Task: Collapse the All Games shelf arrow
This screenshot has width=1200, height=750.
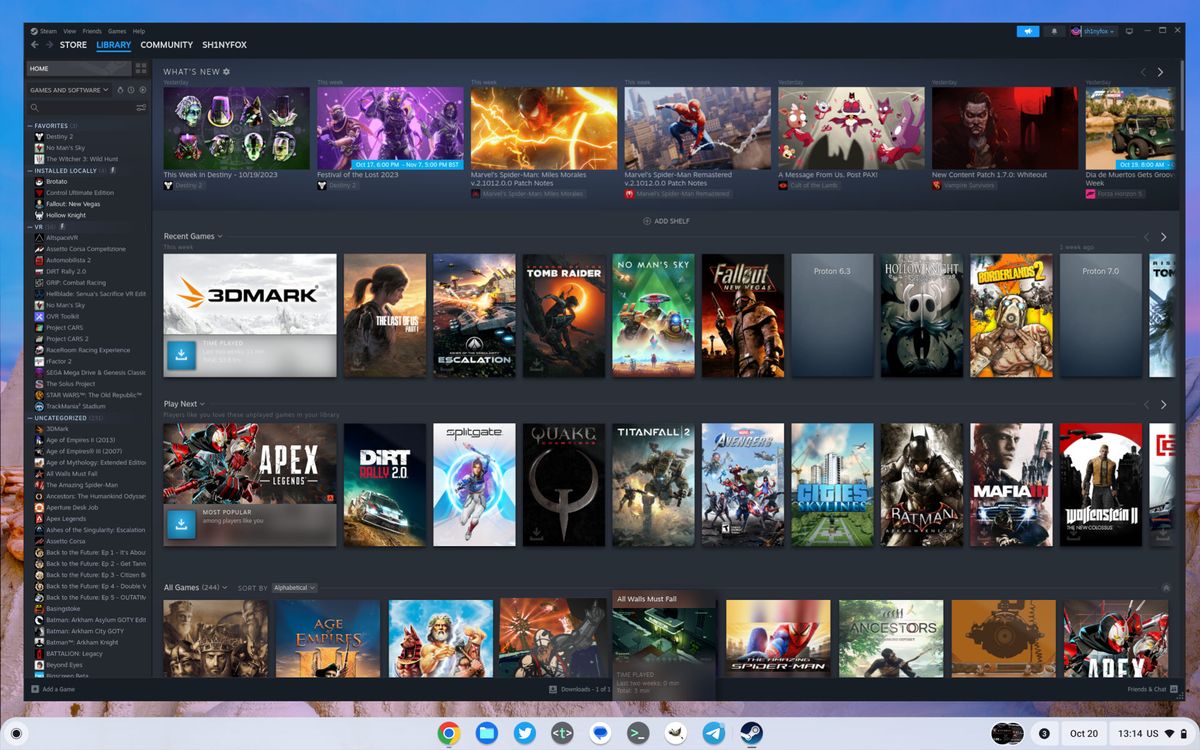Action: [x=1166, y=588]
